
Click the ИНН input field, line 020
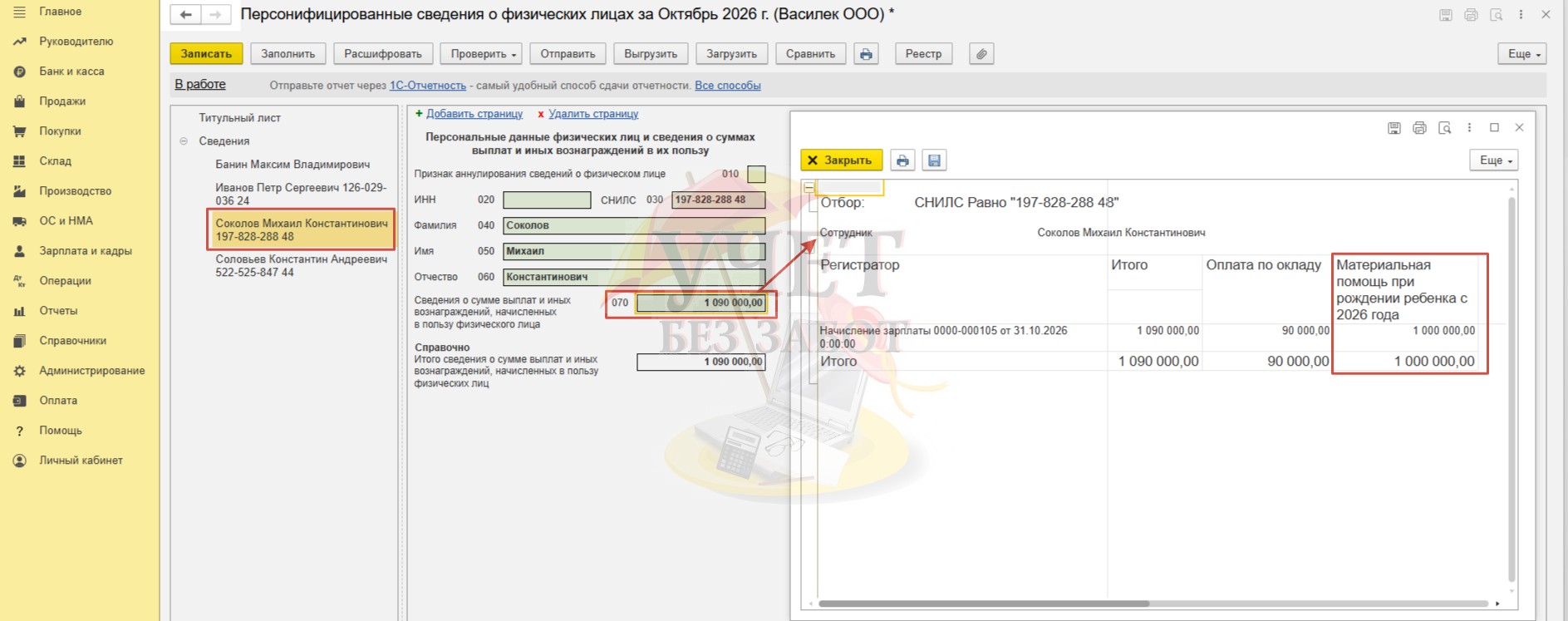tap(547, 200)
